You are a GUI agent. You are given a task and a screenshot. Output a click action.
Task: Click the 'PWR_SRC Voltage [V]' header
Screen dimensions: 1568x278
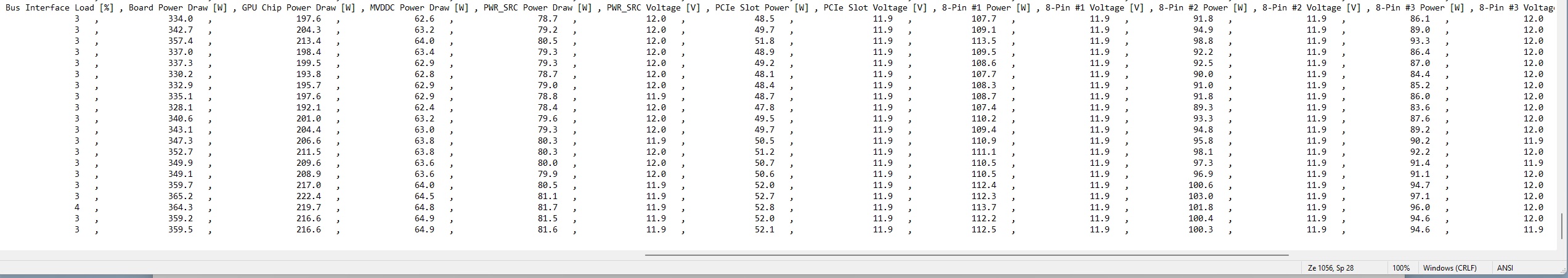[654, 8]
